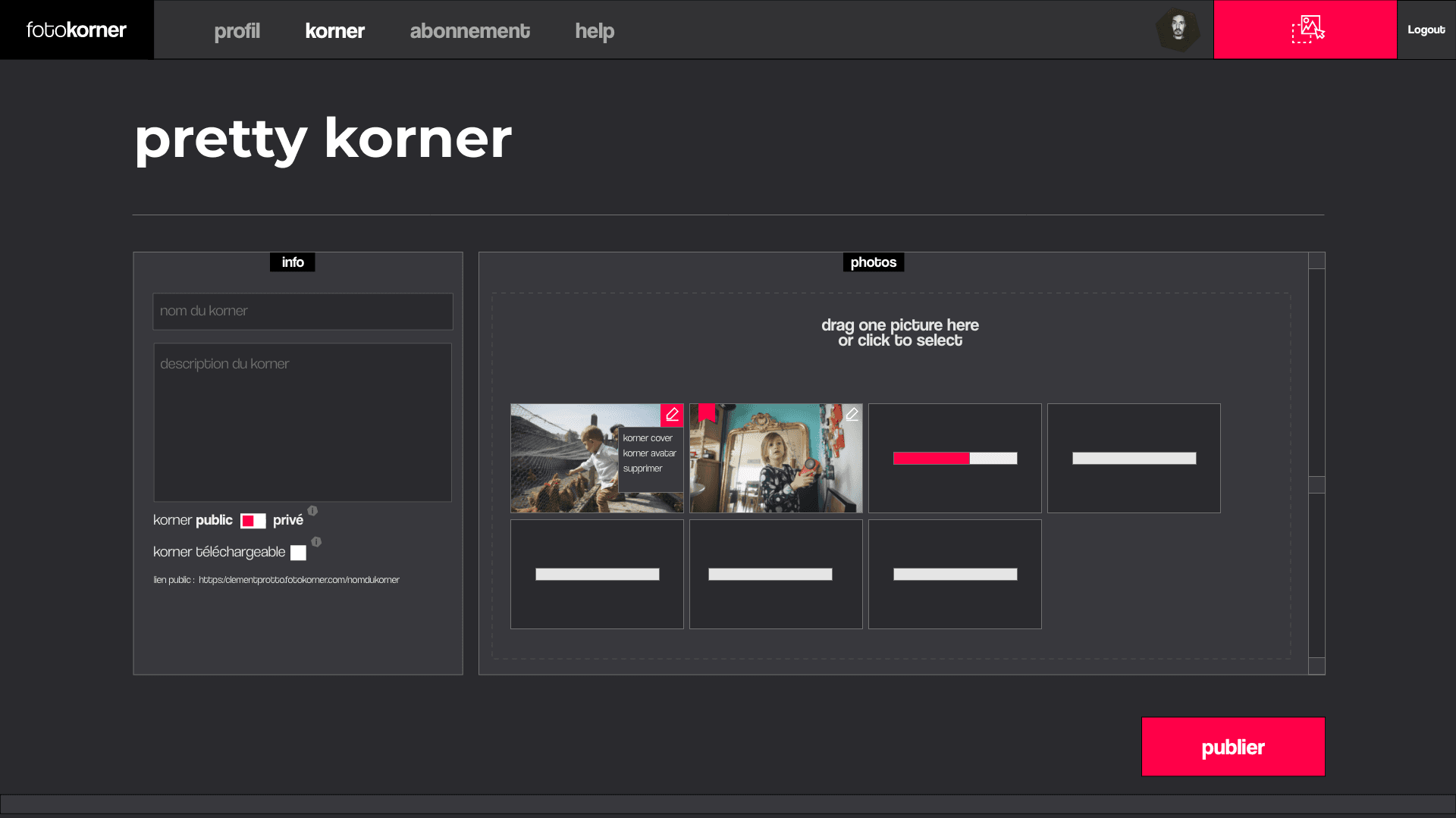
Task: Click the red bookmark cover flag icon
Action: coord(707,413)
